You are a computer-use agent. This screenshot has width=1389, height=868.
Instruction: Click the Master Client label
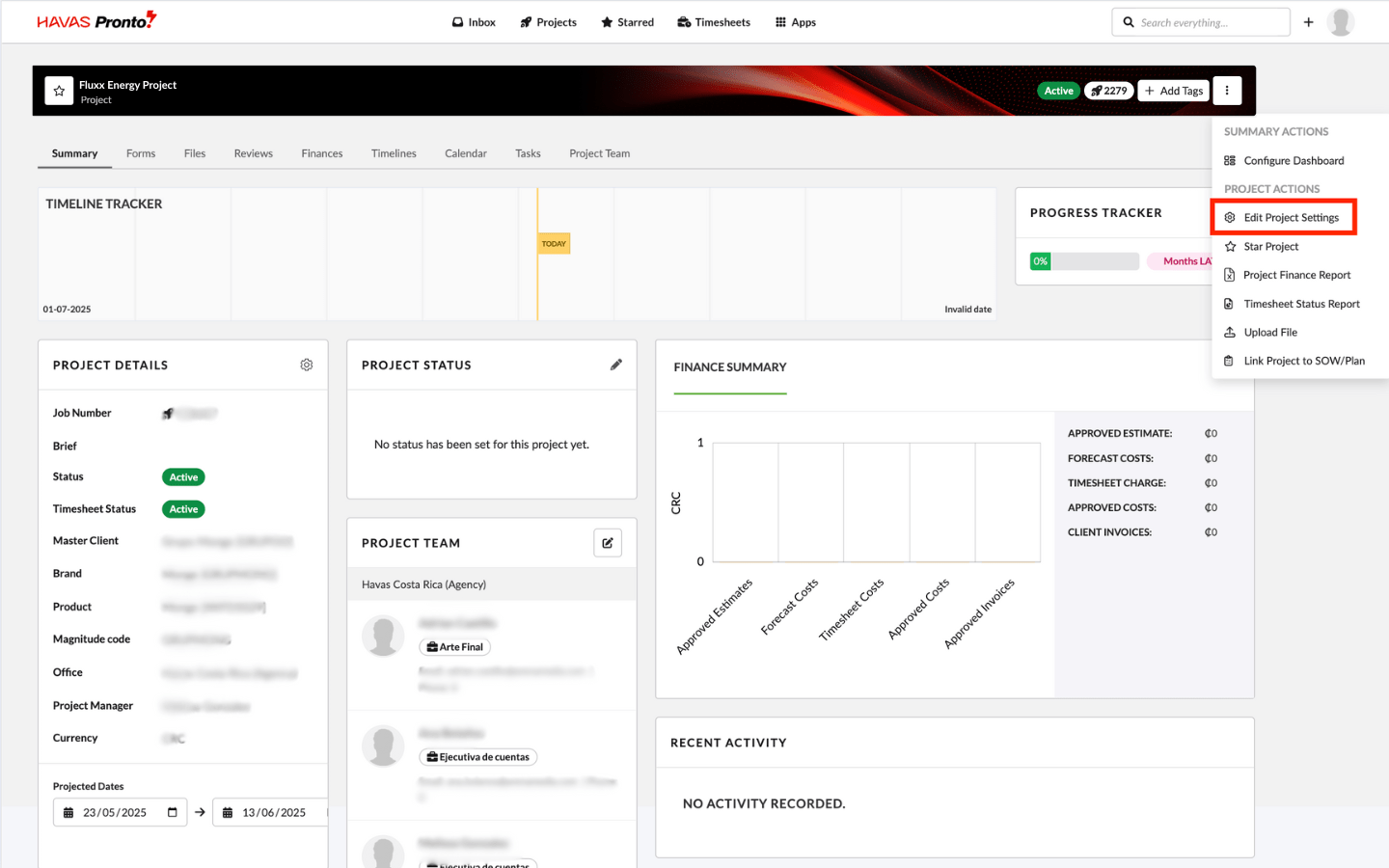pos(86,541)
